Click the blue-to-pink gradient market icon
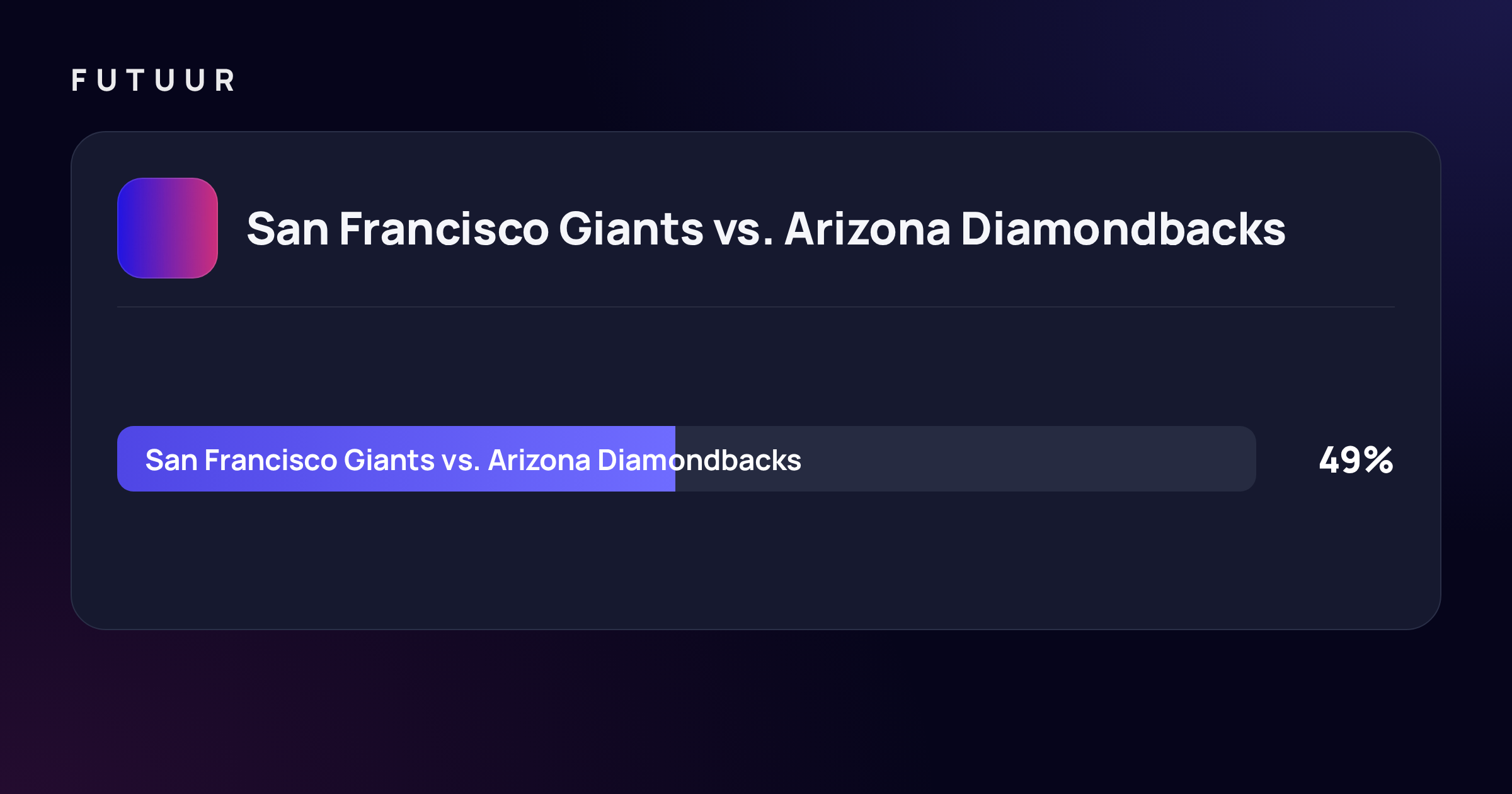 [x=168, y=228]
